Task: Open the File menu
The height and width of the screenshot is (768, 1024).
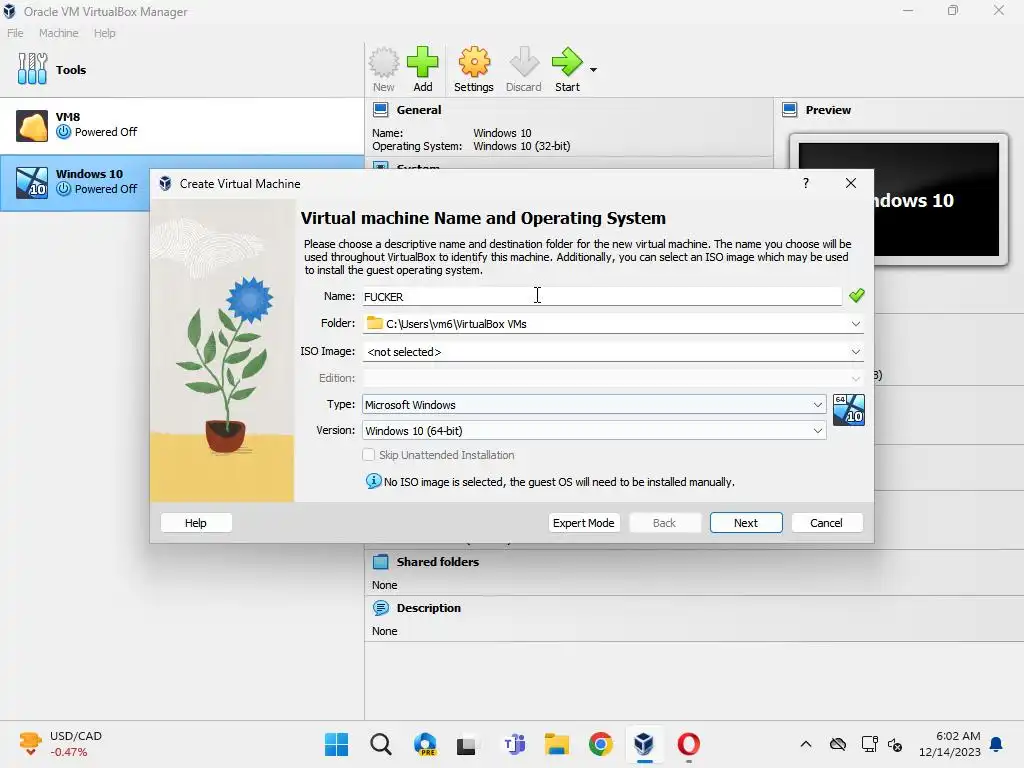Action: tap(15, 33)
